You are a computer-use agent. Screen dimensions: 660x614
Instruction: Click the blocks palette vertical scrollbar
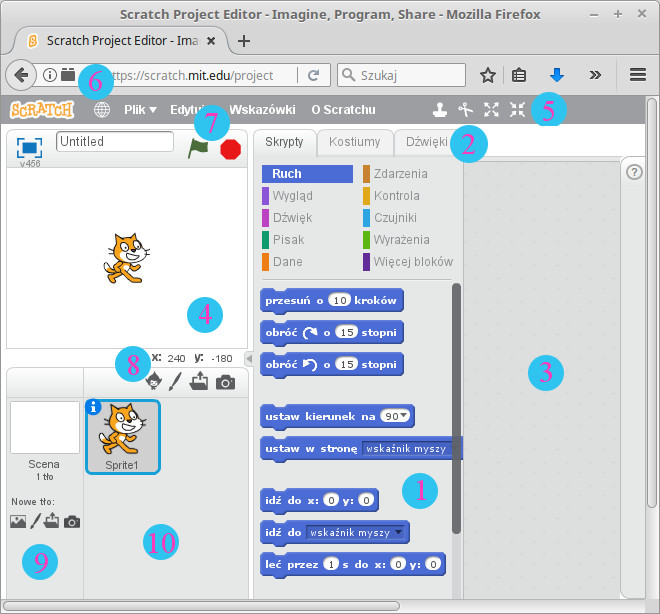456,408
